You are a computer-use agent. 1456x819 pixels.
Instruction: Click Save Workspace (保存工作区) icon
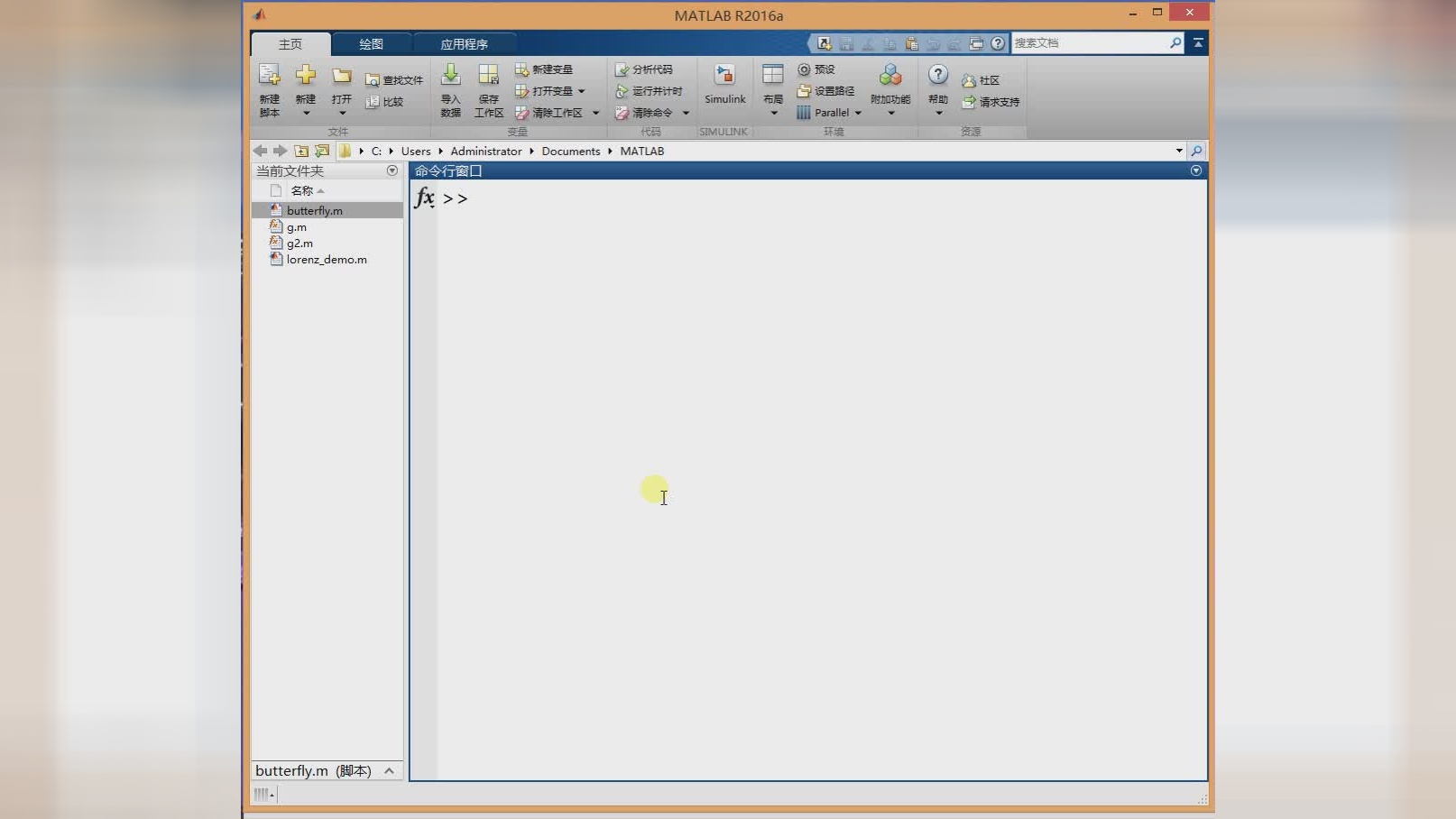488,75
